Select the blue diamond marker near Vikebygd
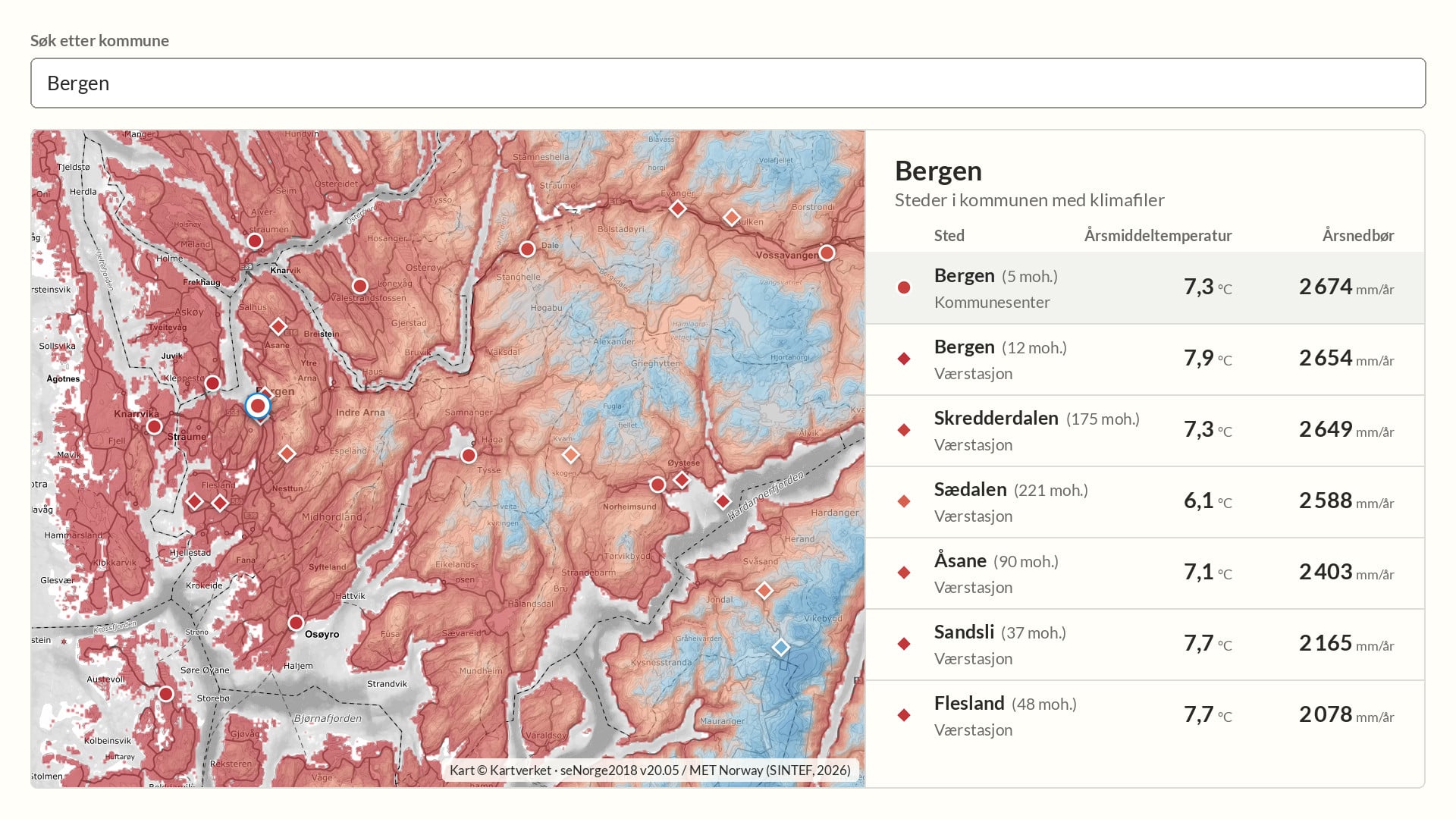 click(780, 647)
